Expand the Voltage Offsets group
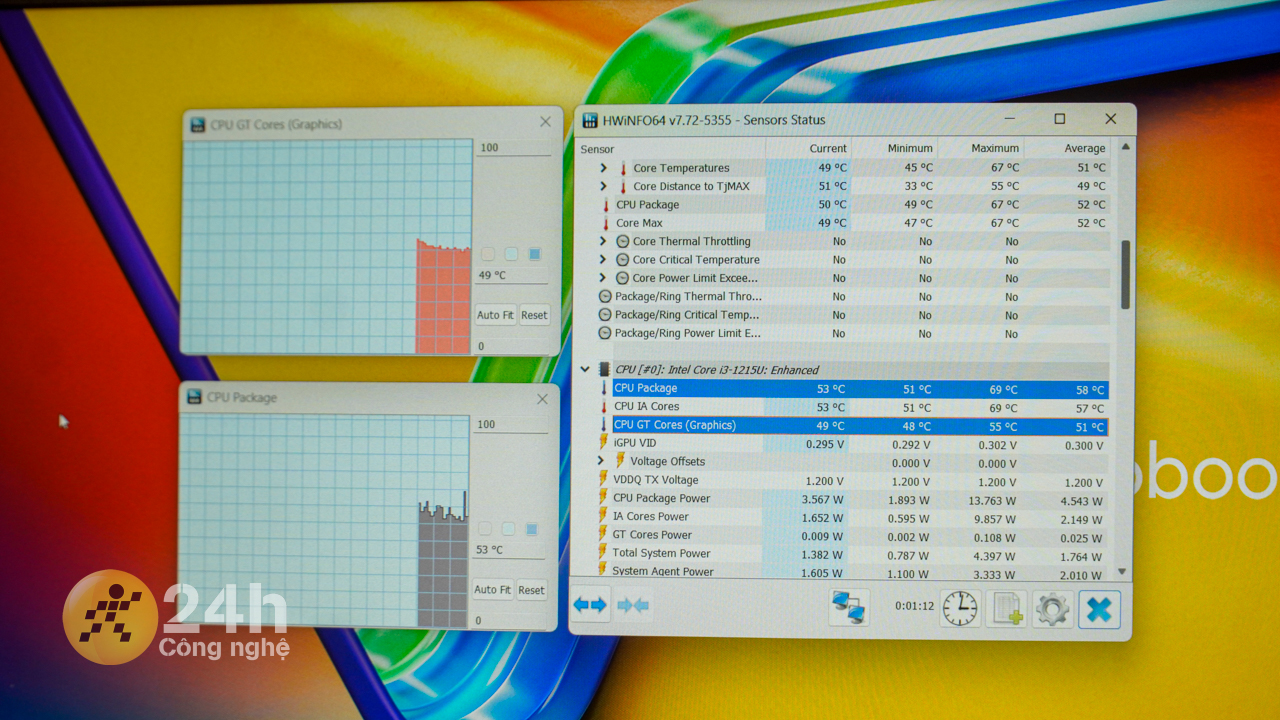 [x=601, y=461]
